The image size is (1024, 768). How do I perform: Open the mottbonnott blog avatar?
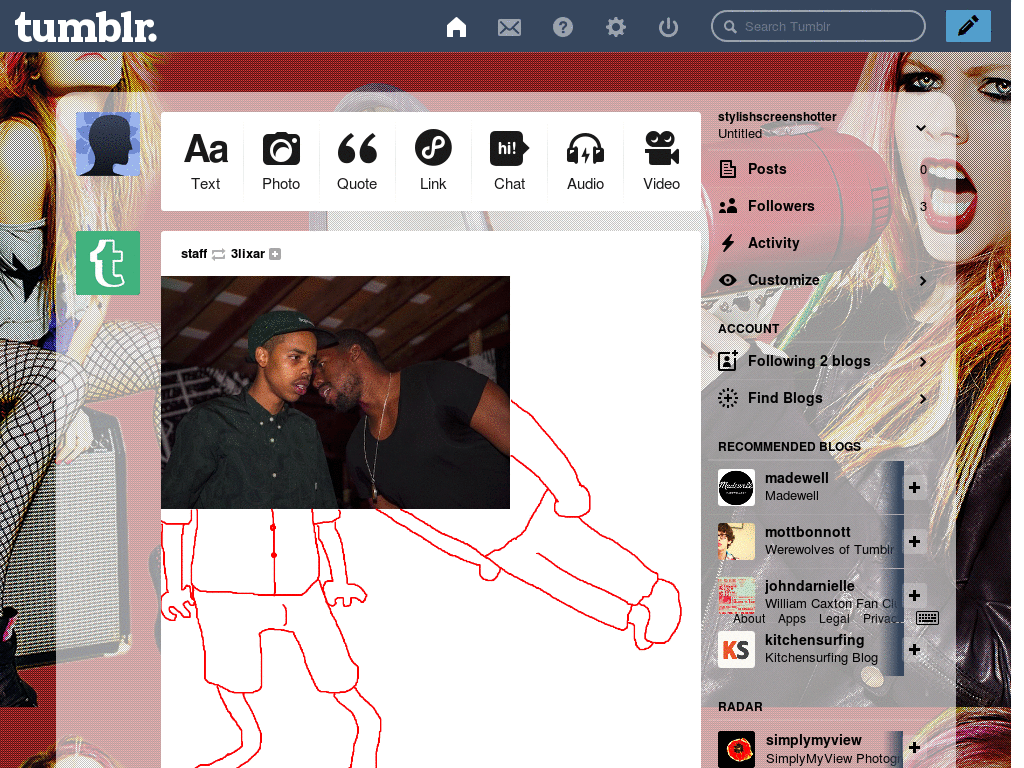pyautogui.click(x=736, y=541)
